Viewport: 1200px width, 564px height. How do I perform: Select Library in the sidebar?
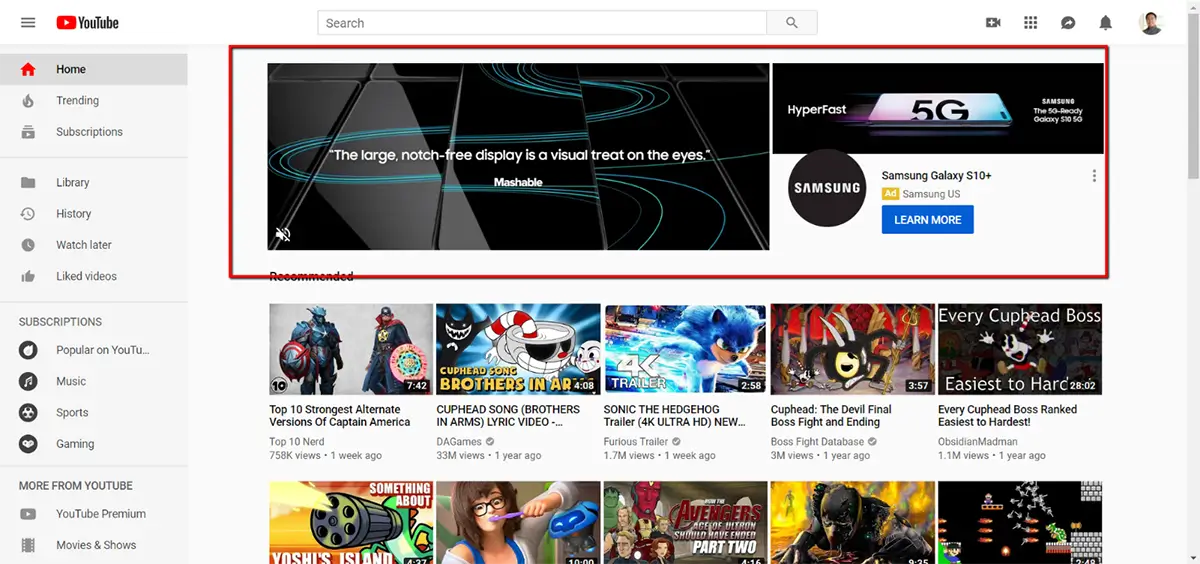pyautogui.click(x=94, y=182)
